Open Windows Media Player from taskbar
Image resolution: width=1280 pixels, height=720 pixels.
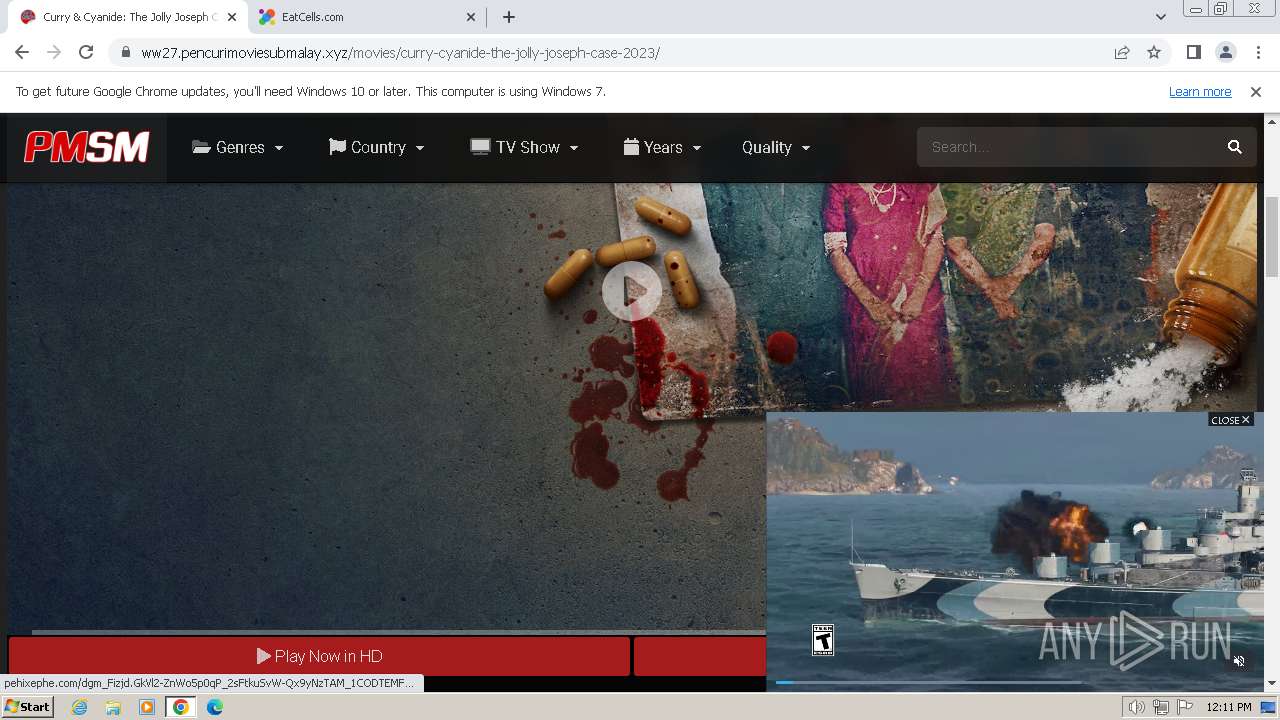147,707
